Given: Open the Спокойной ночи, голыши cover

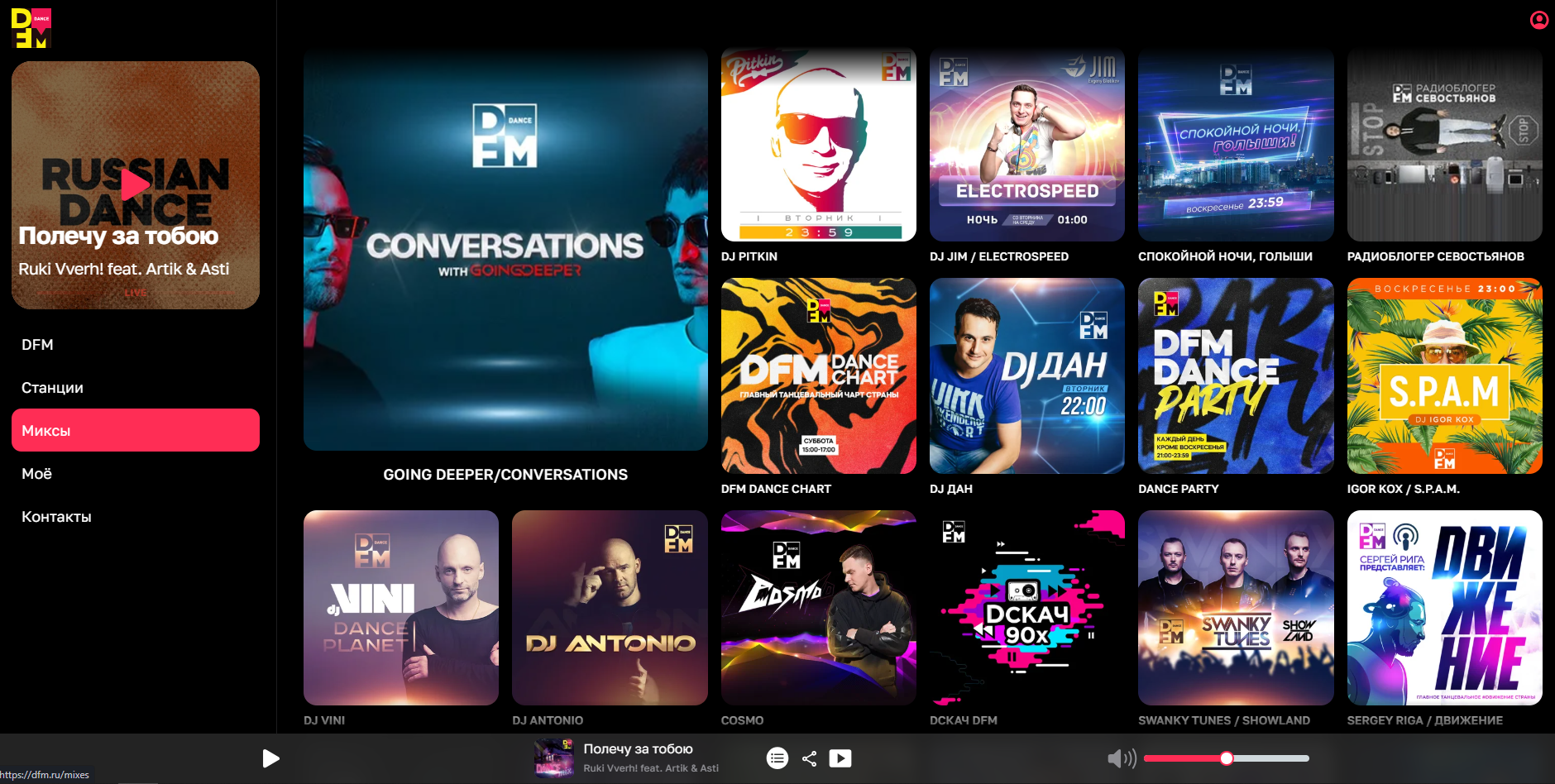Looking at the screenshot, I should [1236, 144].
